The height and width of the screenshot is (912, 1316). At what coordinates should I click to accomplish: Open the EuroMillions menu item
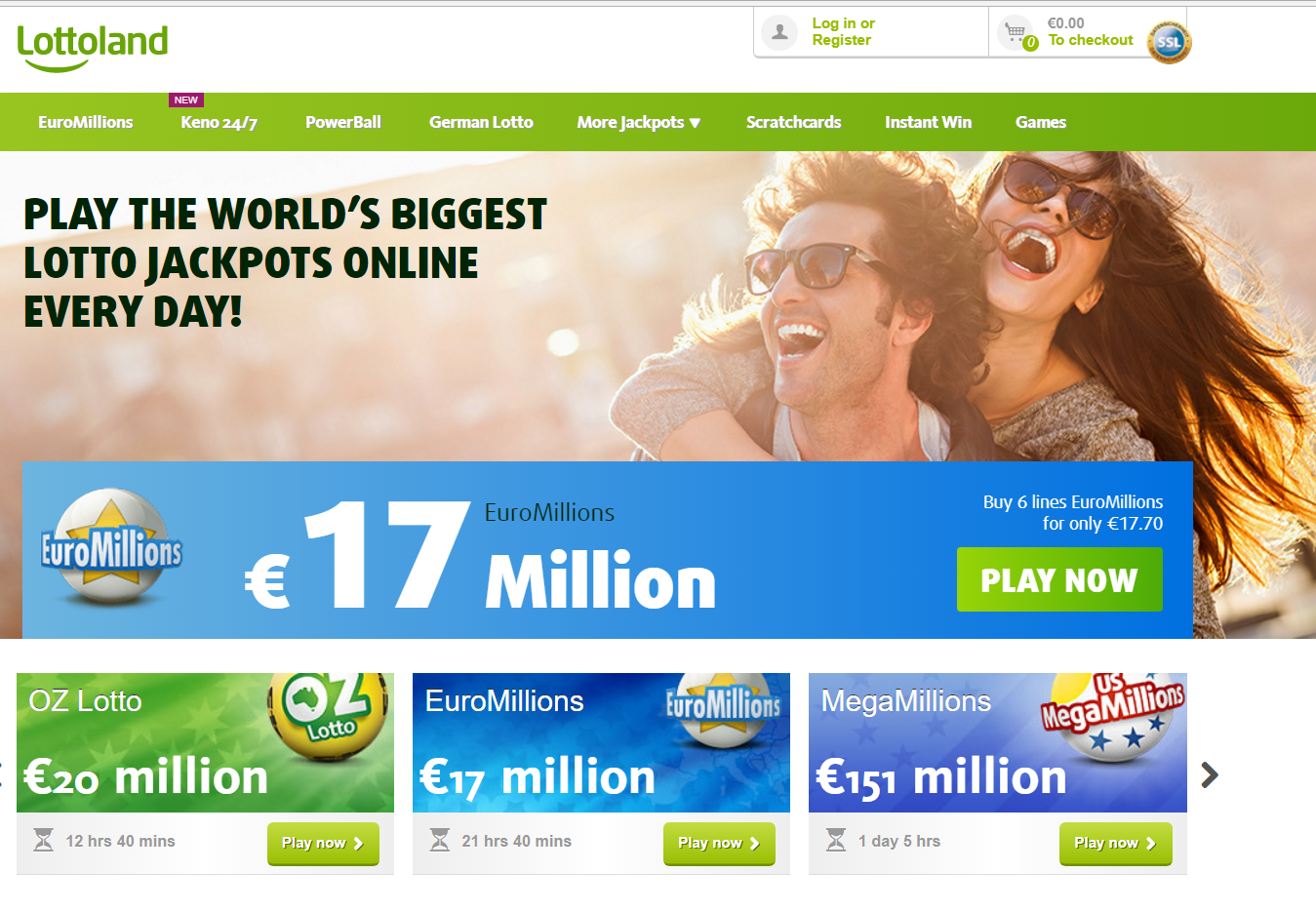[x=86, y=122]
